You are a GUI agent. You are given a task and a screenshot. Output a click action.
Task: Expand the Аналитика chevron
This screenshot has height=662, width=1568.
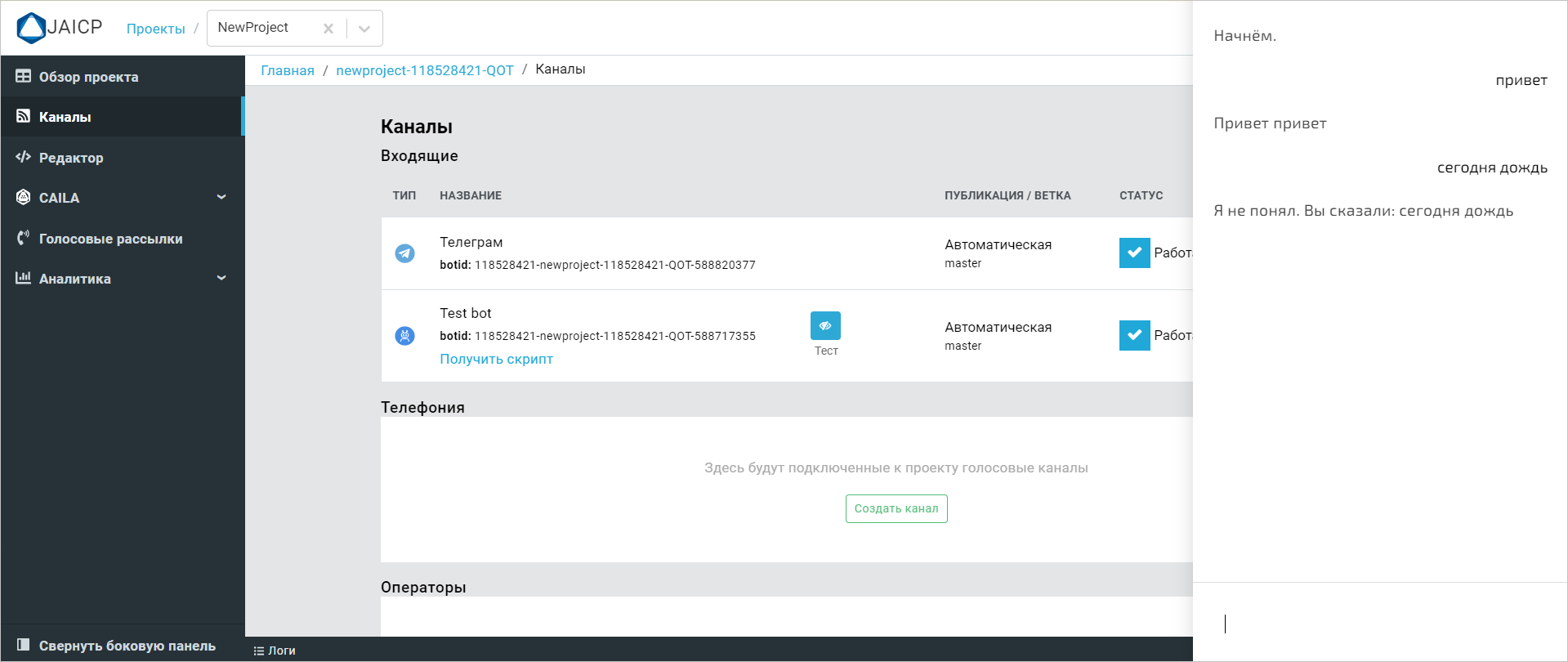221,278
